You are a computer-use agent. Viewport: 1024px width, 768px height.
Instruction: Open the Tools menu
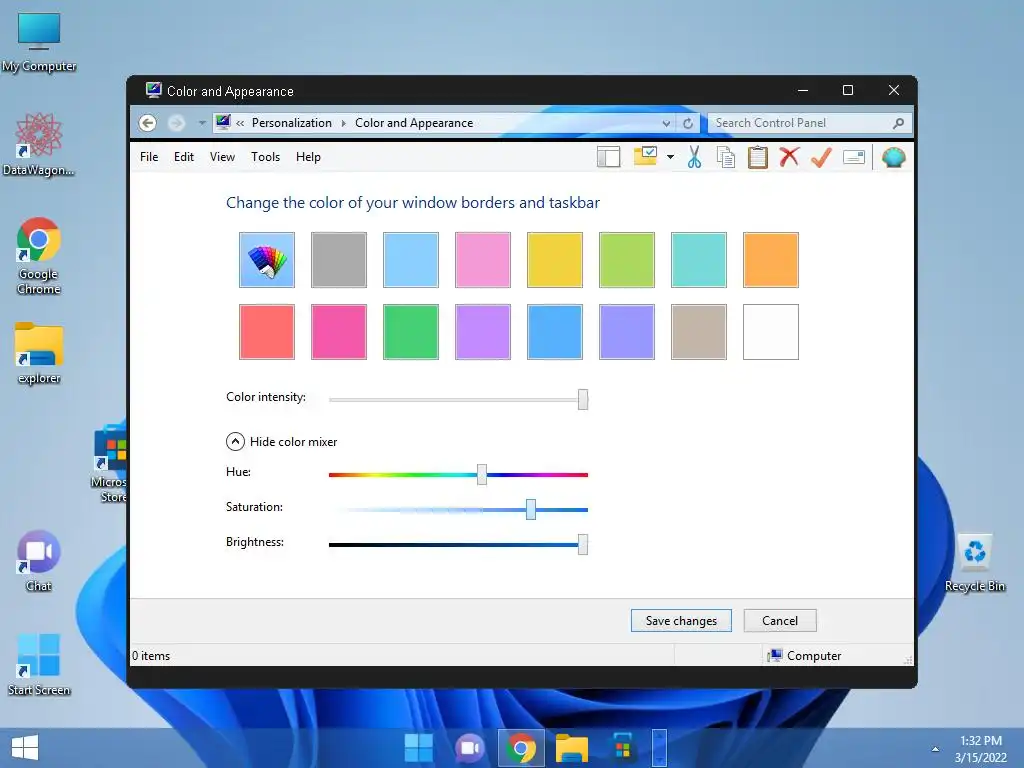[265, 157]
